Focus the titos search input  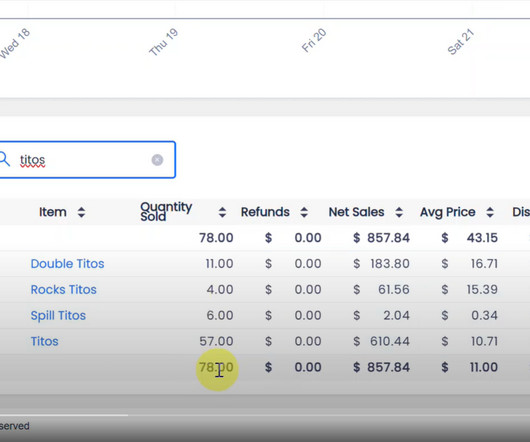coord(87,159)
